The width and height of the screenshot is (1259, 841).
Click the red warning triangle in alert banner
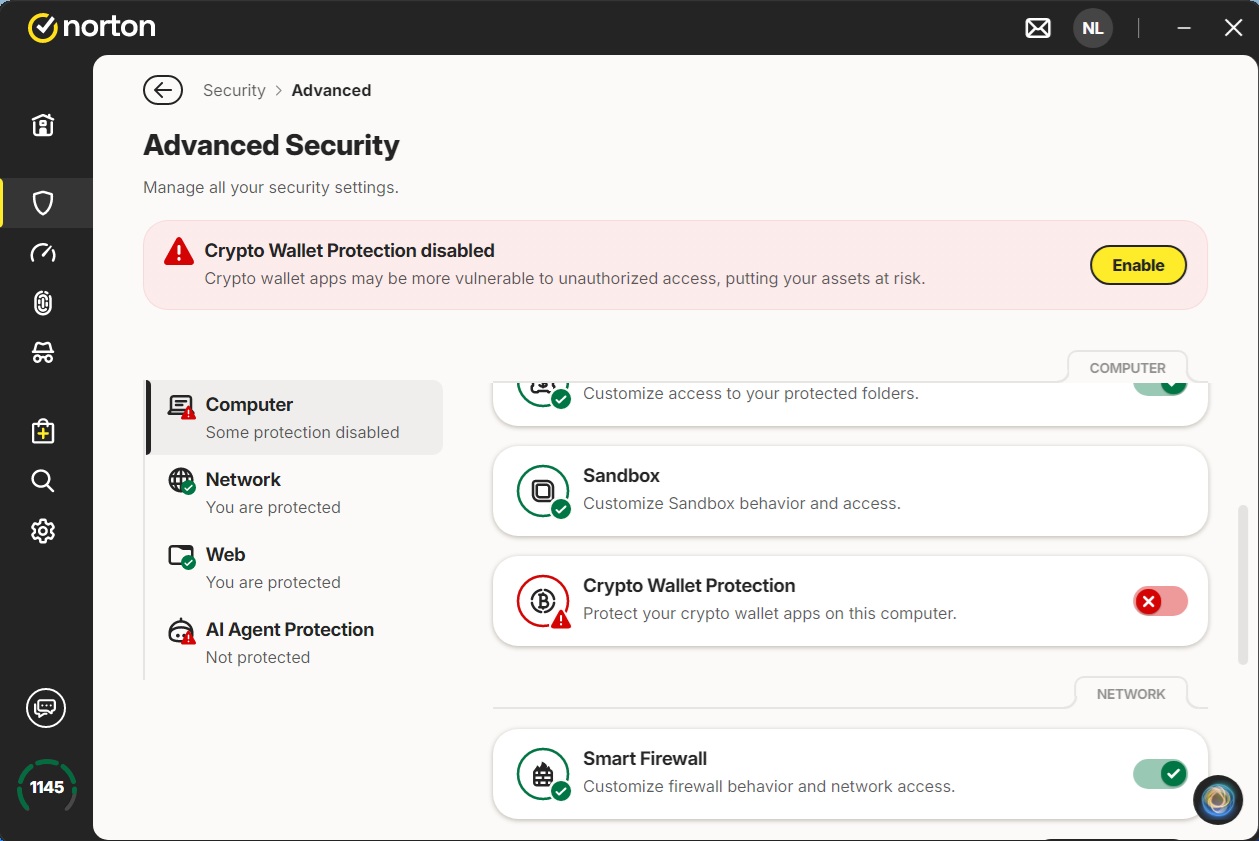click(x=179, y=251)
